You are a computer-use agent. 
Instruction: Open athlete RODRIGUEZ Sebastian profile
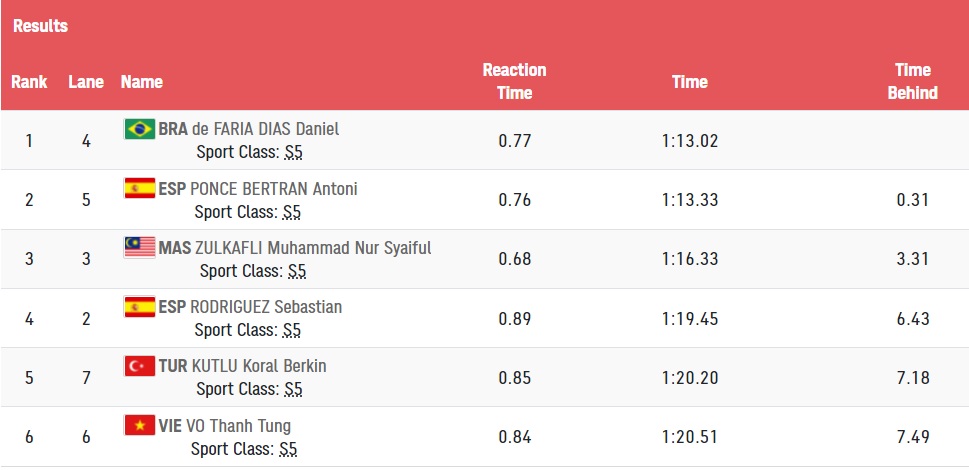tap(266, 307)
